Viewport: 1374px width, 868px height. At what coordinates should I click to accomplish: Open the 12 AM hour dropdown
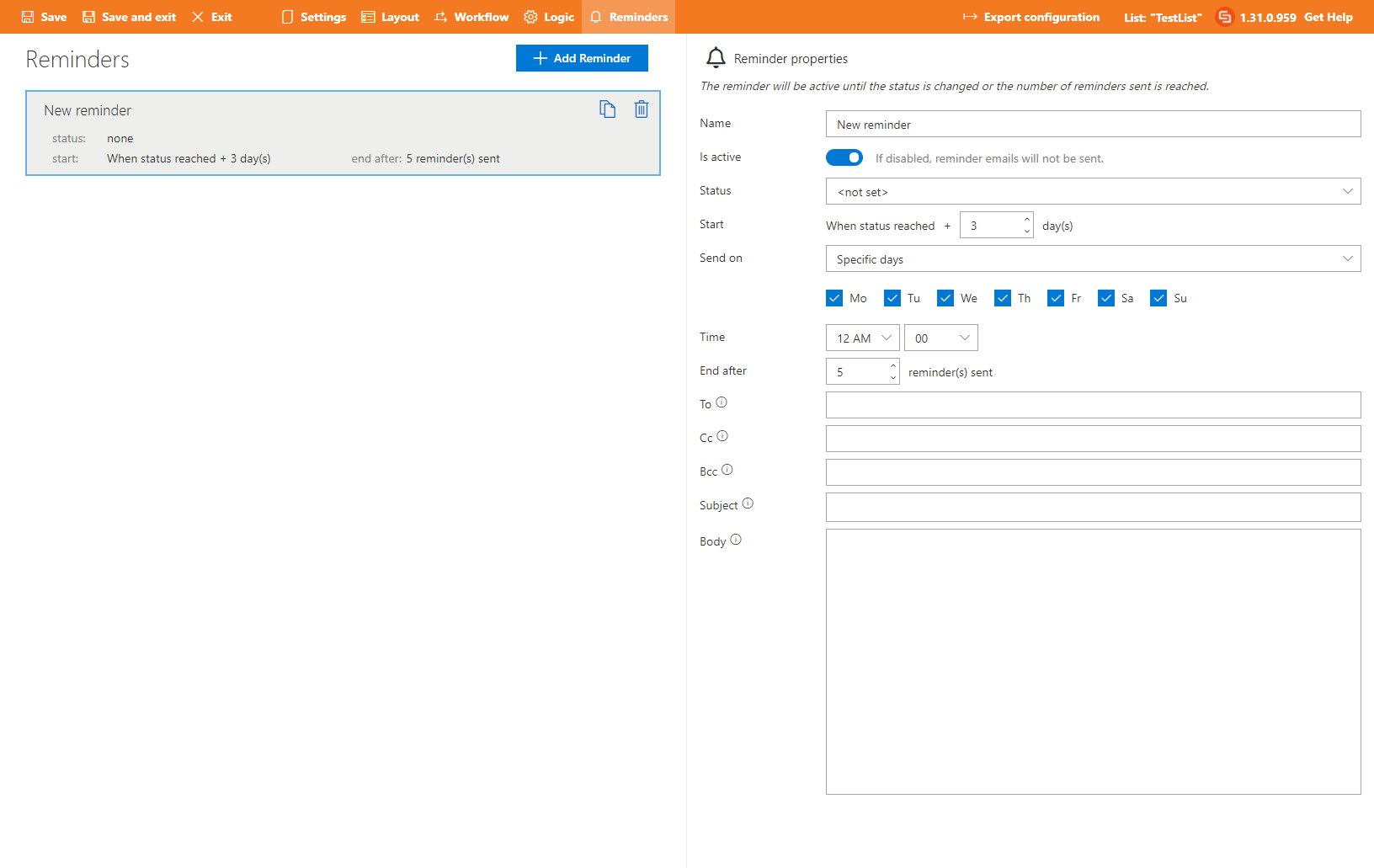click(x=863, y=338)
